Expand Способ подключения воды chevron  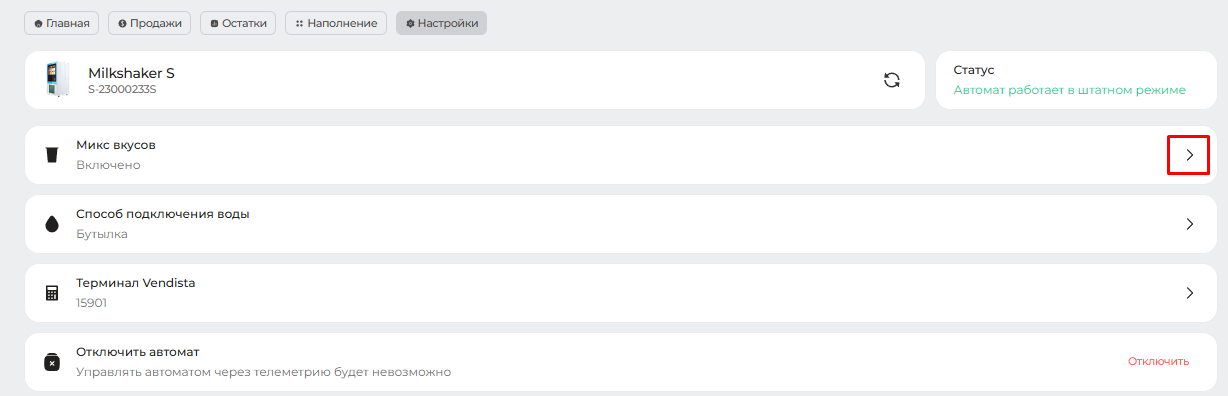click(x=1189, y=224)
